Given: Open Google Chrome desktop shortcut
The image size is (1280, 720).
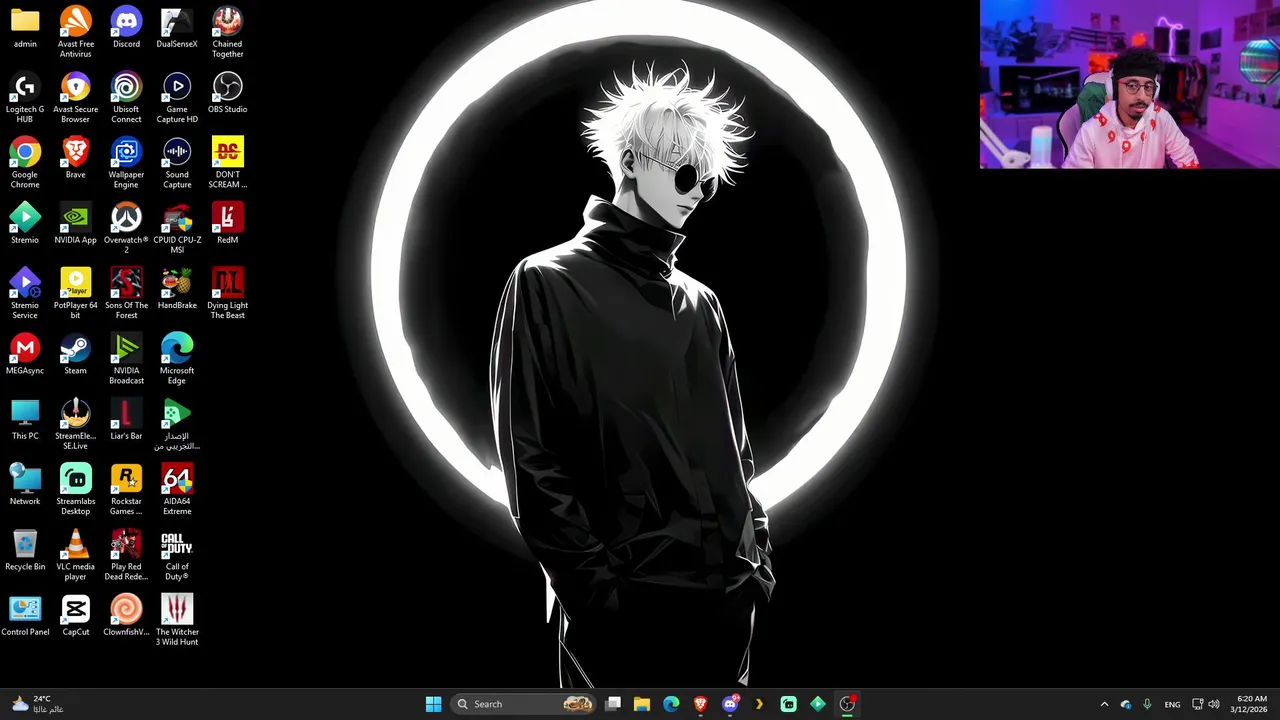Looking at the screenshot, I should click(x=25, y=163).
